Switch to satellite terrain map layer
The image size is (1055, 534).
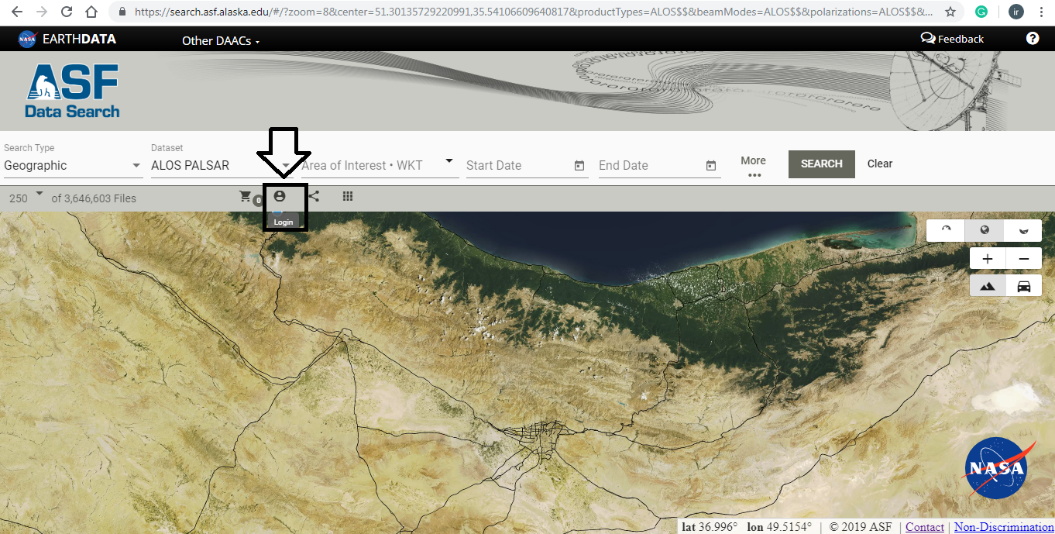click(987, 287)
